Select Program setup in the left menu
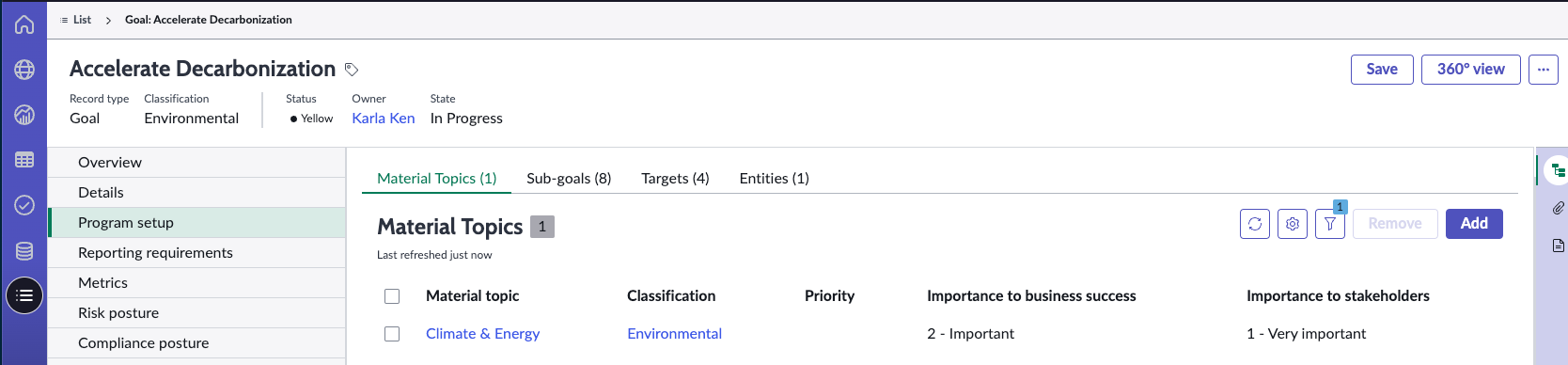Image resolution: width=1568 pixels, height=365 pixels. coord(196,223)
